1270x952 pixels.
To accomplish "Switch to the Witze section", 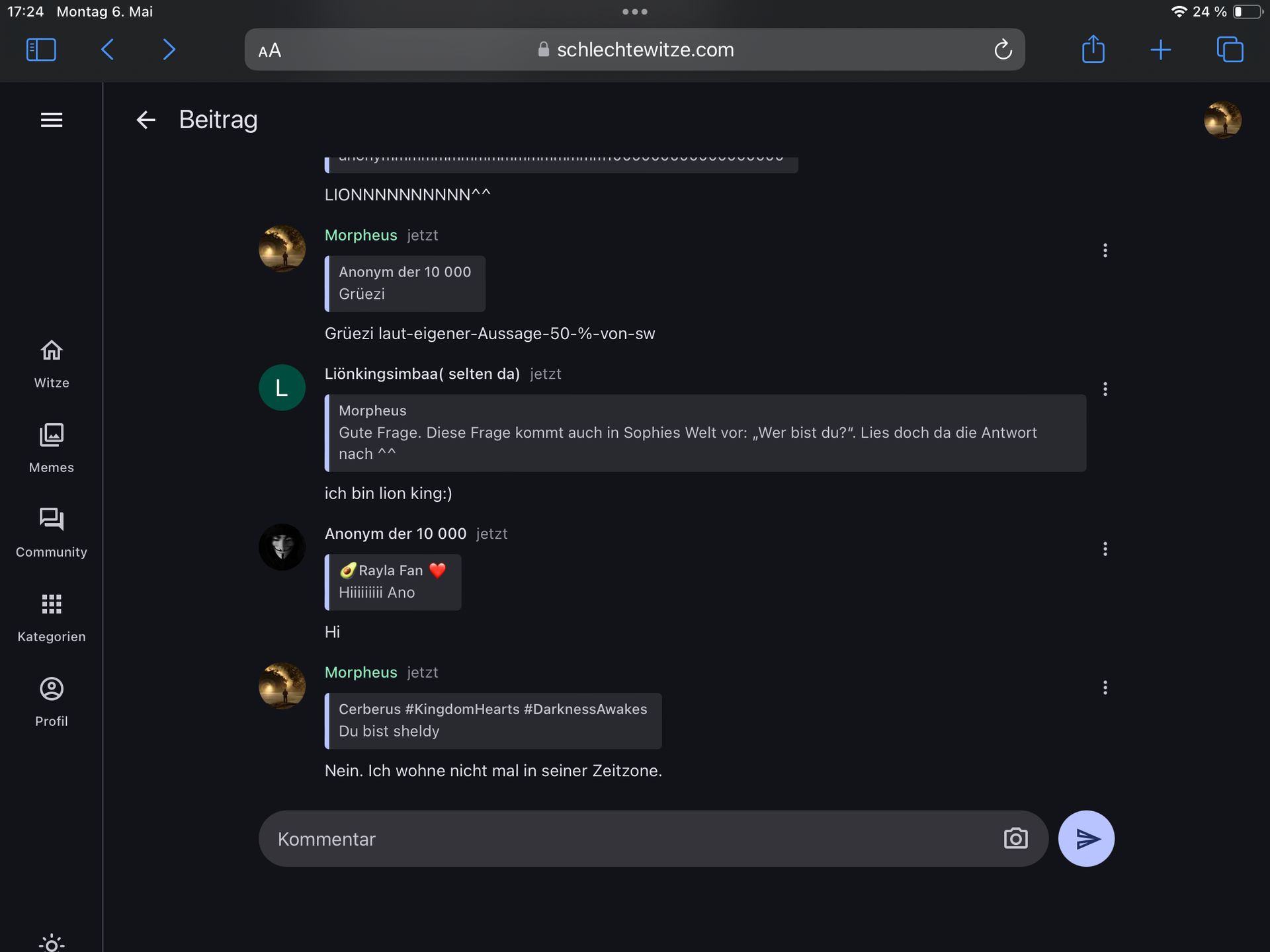I will (x=52, y=364).
